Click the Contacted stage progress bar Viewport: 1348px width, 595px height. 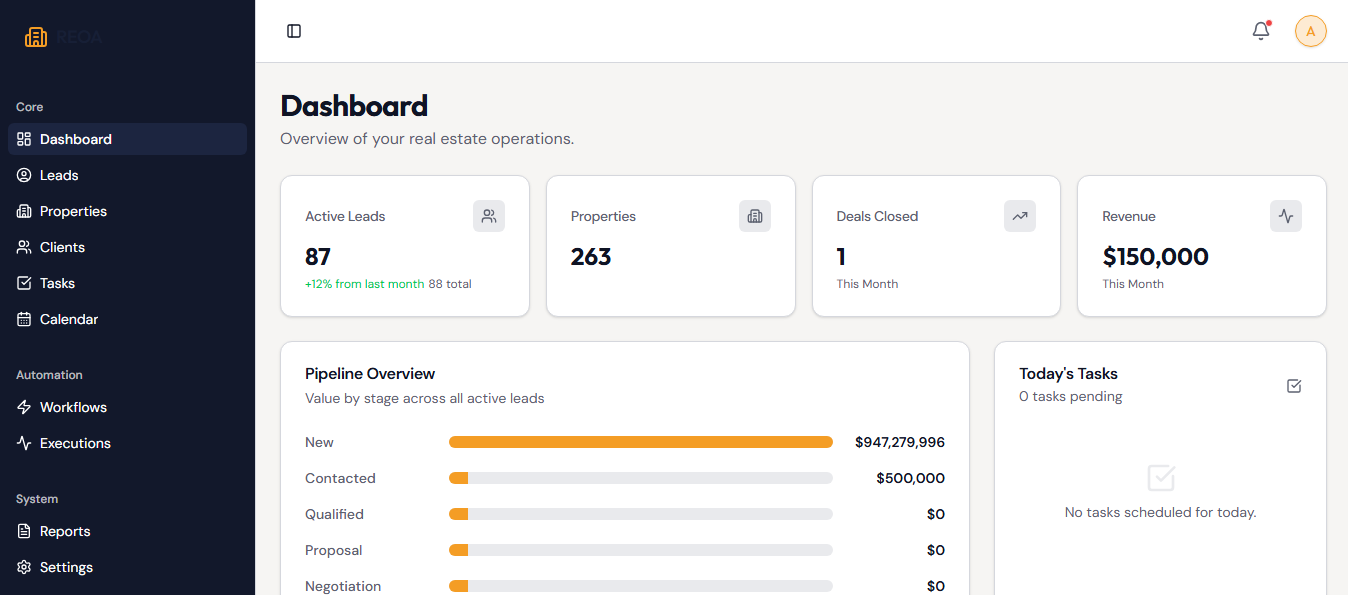pyautogui.click(x=641, y=478)
